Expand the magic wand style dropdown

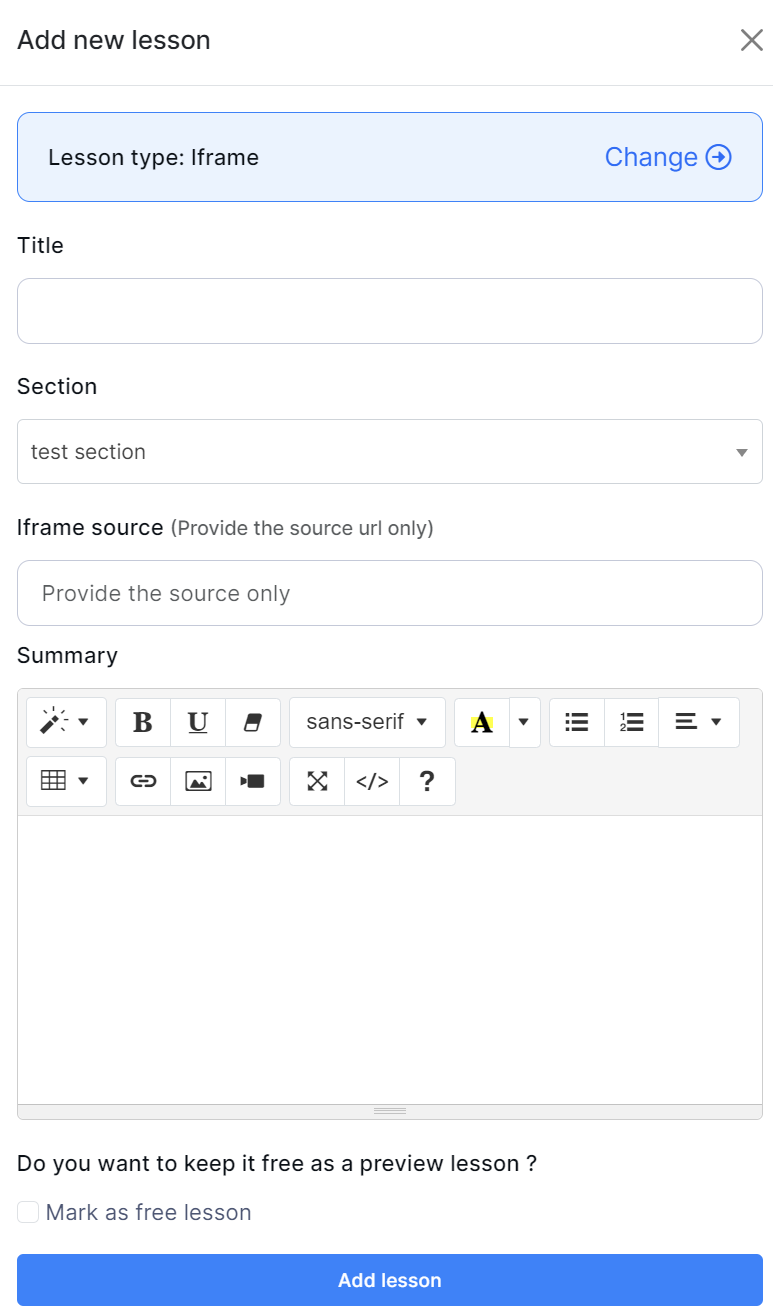click(66, 722)
